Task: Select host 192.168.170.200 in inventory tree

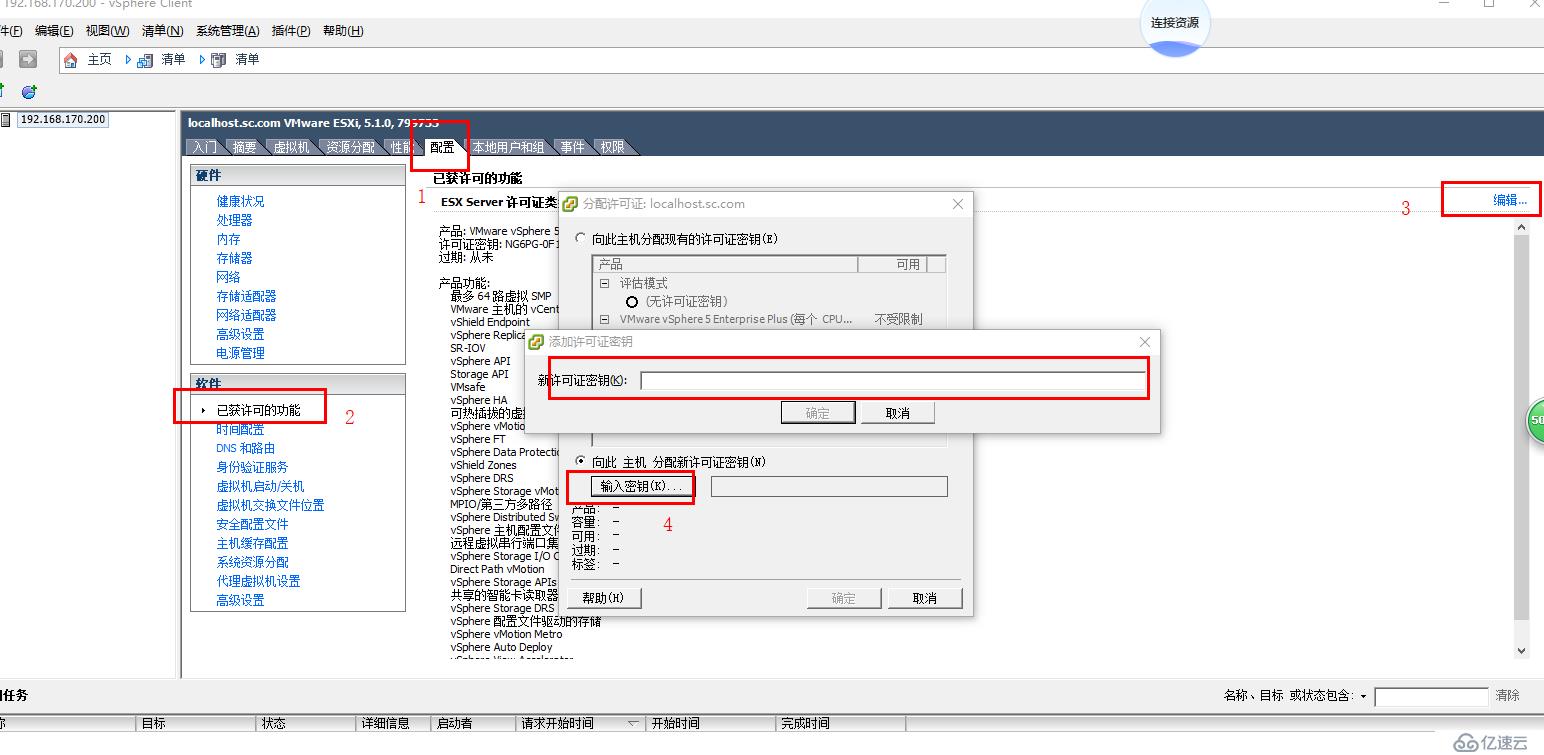Action: [63, 120]
